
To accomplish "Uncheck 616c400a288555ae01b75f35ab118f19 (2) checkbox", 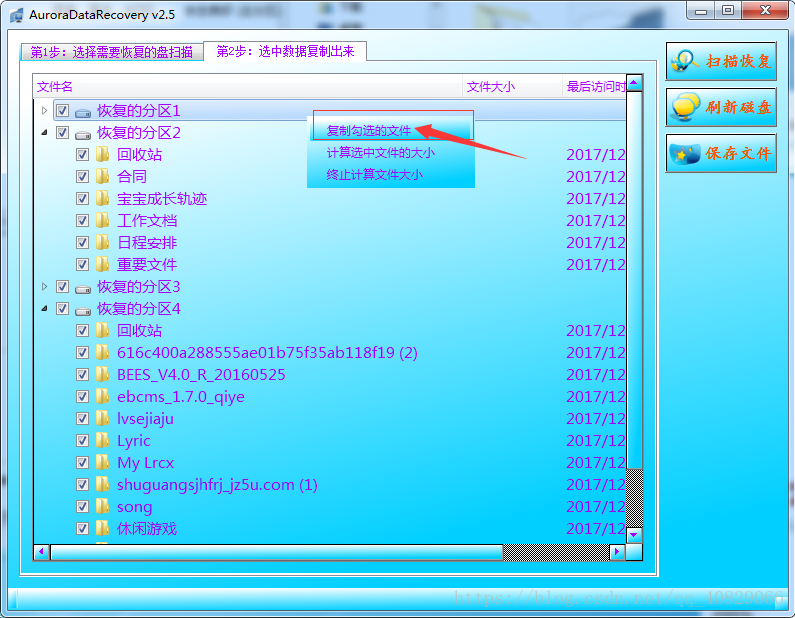I will [x=82, y=352].
